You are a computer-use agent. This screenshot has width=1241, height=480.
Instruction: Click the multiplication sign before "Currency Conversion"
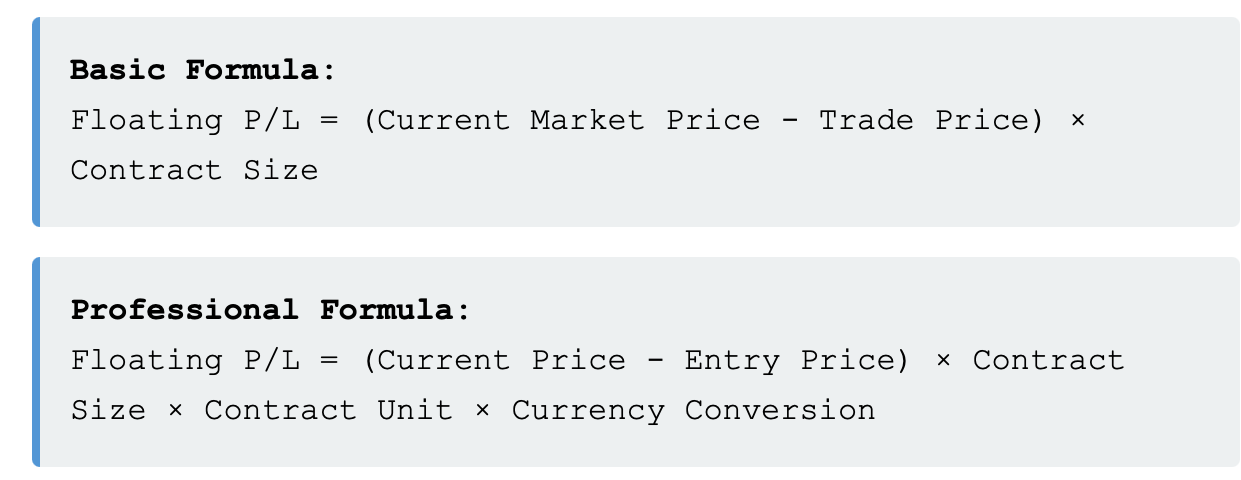point(482,410)
